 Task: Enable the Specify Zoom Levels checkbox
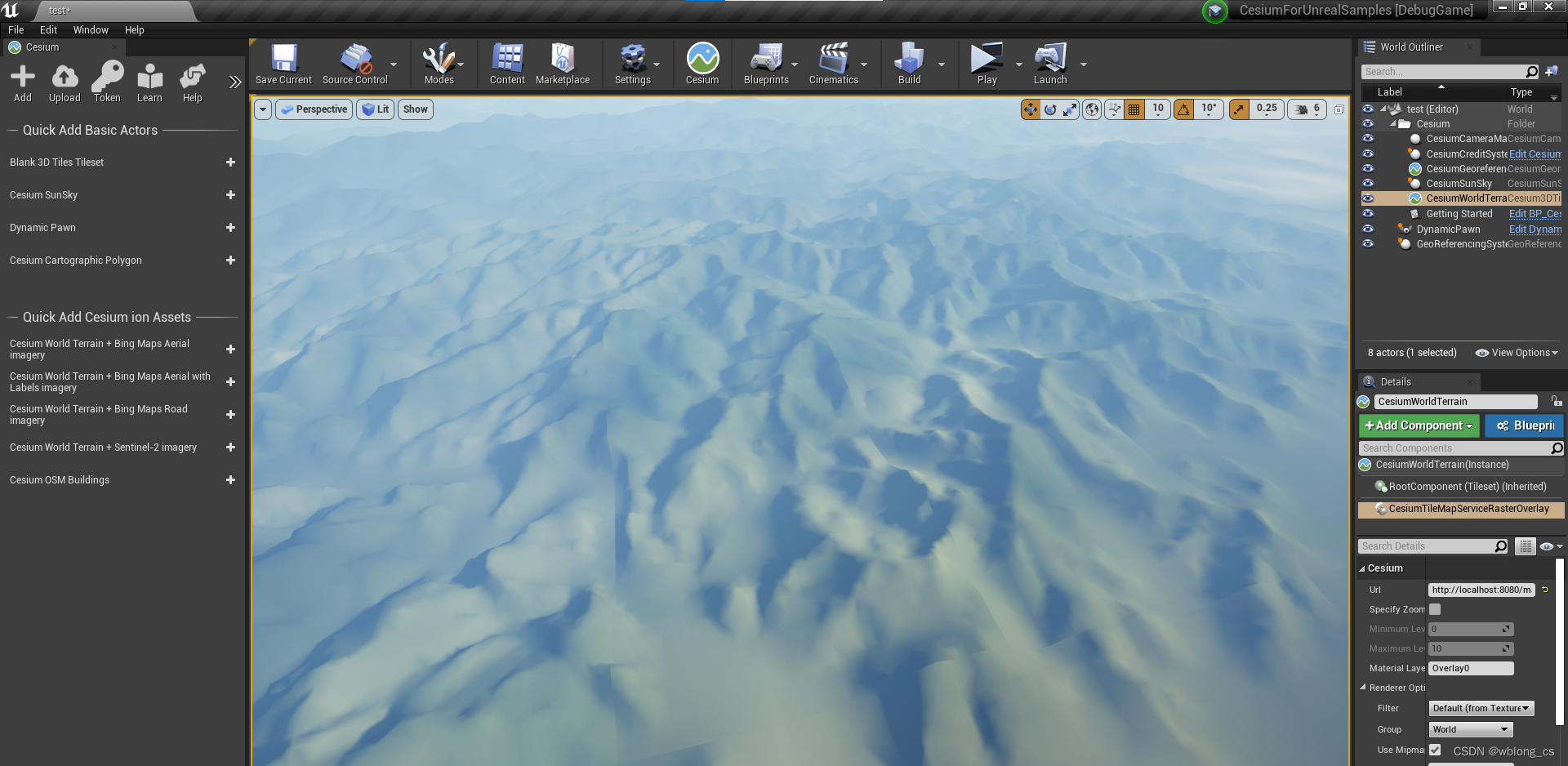tap(1435, 609)
